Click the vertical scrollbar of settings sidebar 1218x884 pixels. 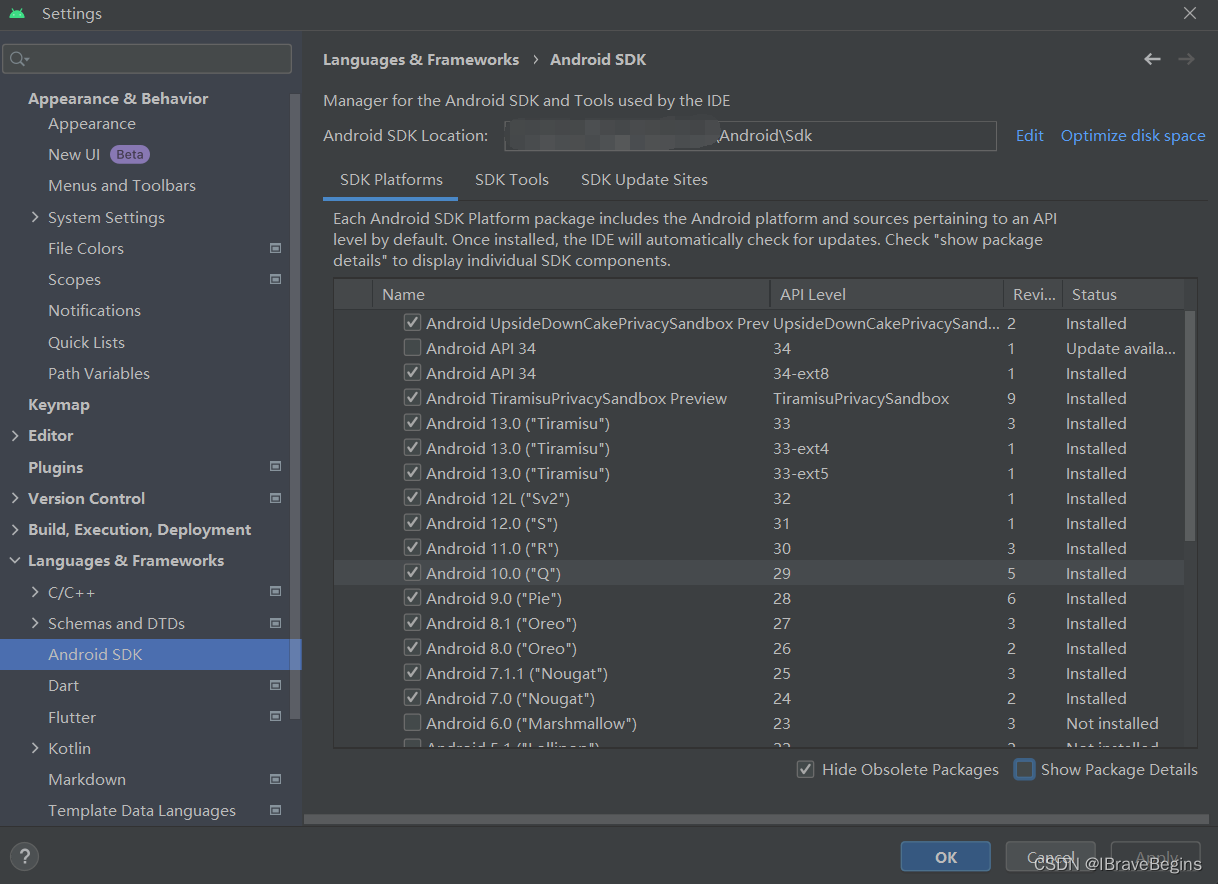tap(295, 406)
